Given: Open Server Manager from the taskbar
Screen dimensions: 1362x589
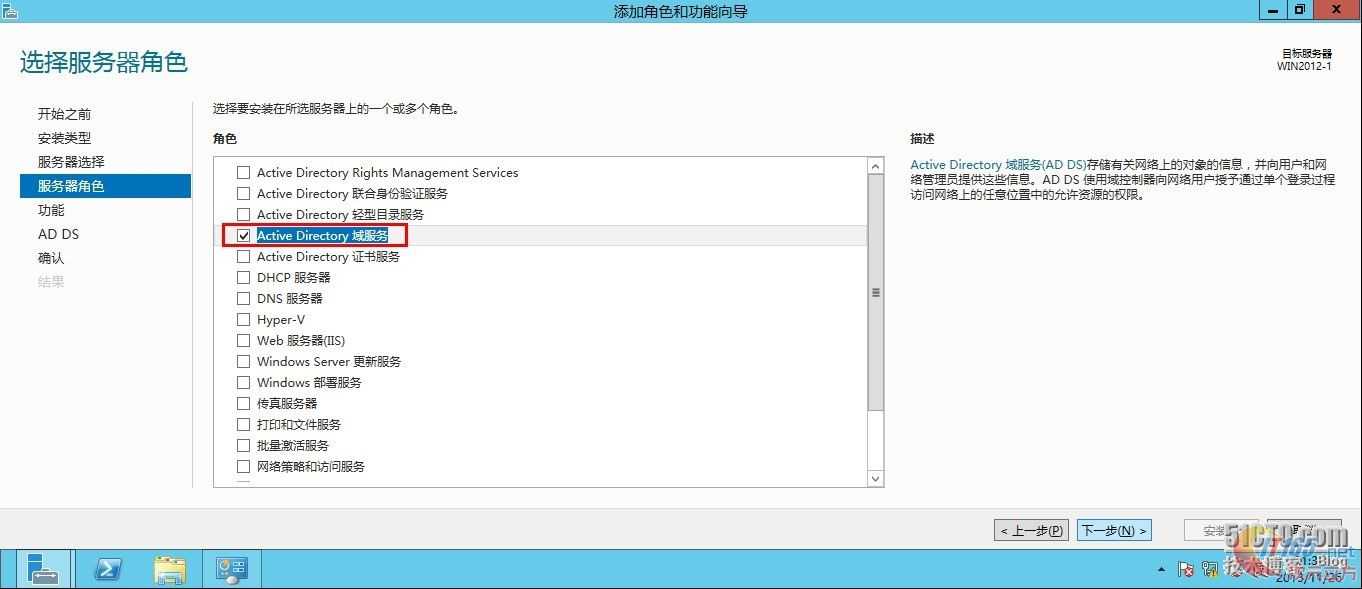Looking at the screenshot, I should (x=43, y=569).
